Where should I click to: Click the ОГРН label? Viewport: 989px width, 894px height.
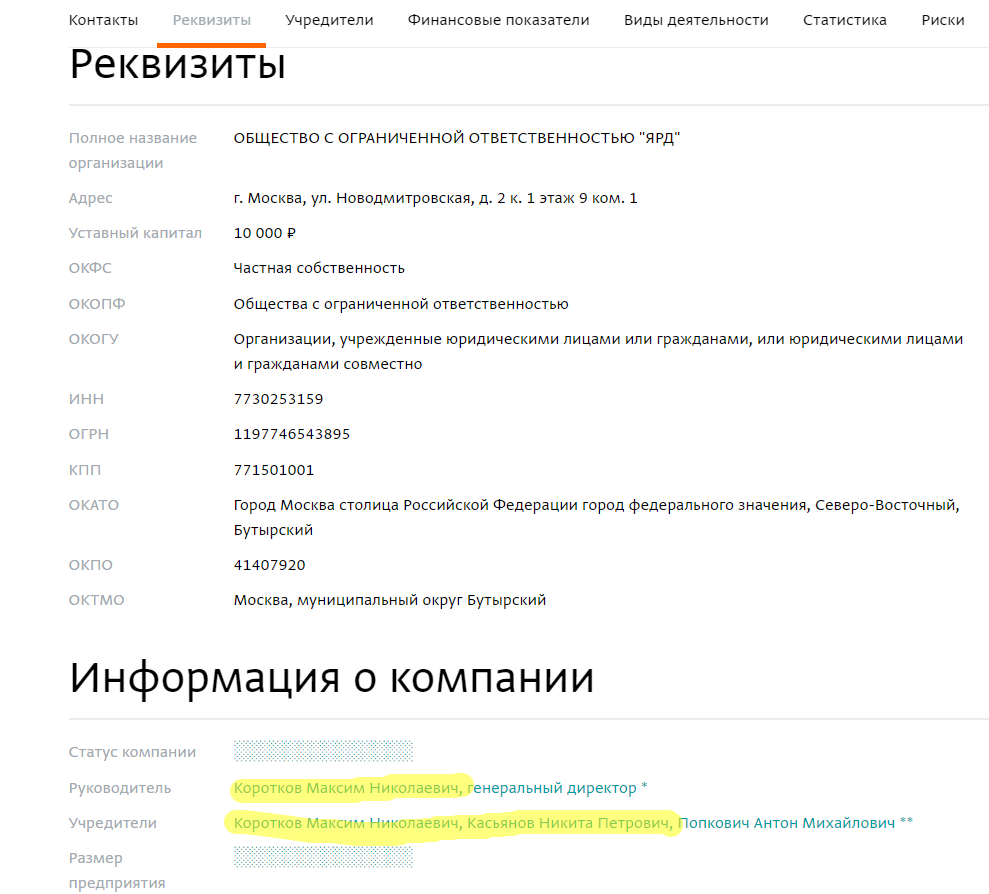coord(88,434)
